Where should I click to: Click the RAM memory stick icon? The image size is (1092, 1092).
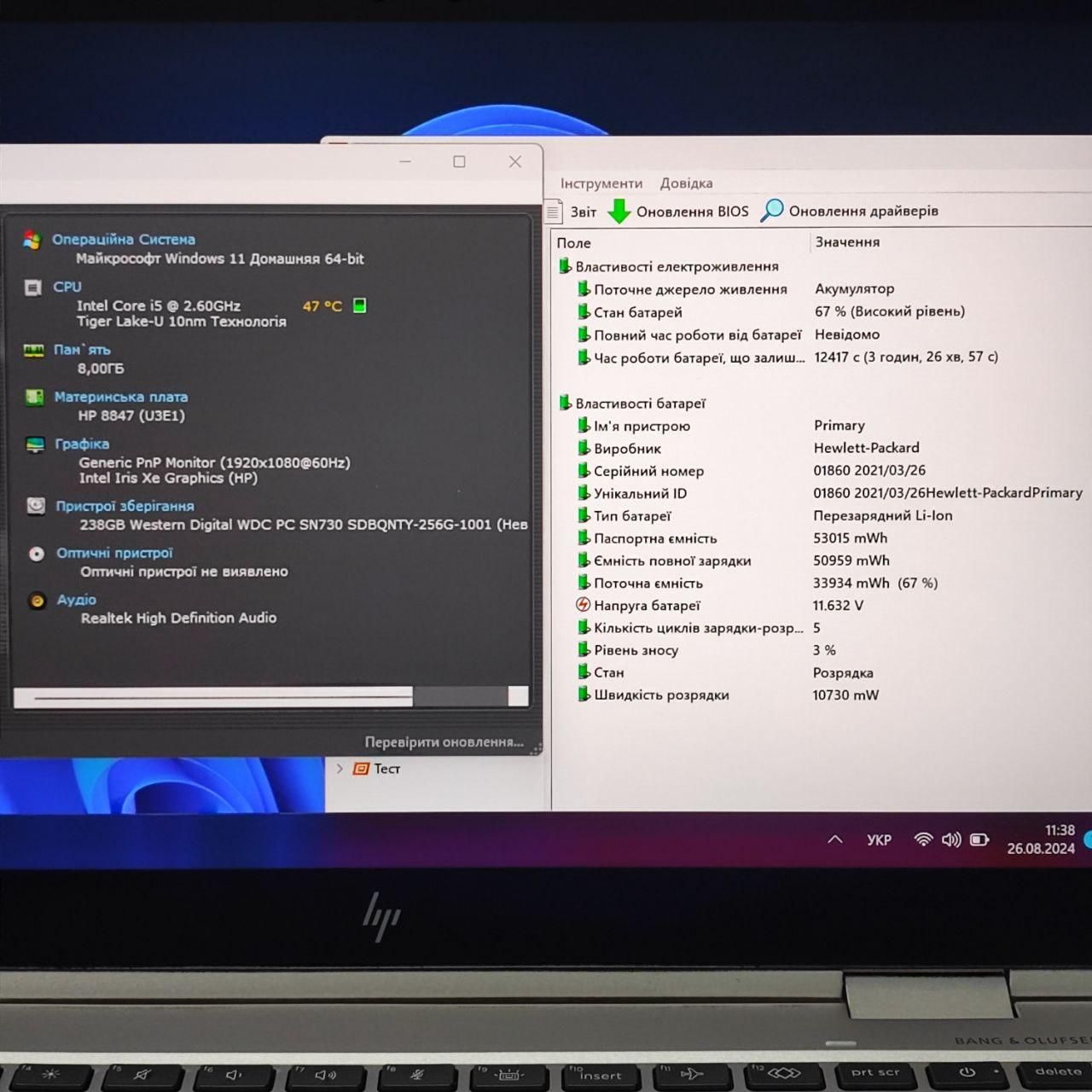point(34,350)
